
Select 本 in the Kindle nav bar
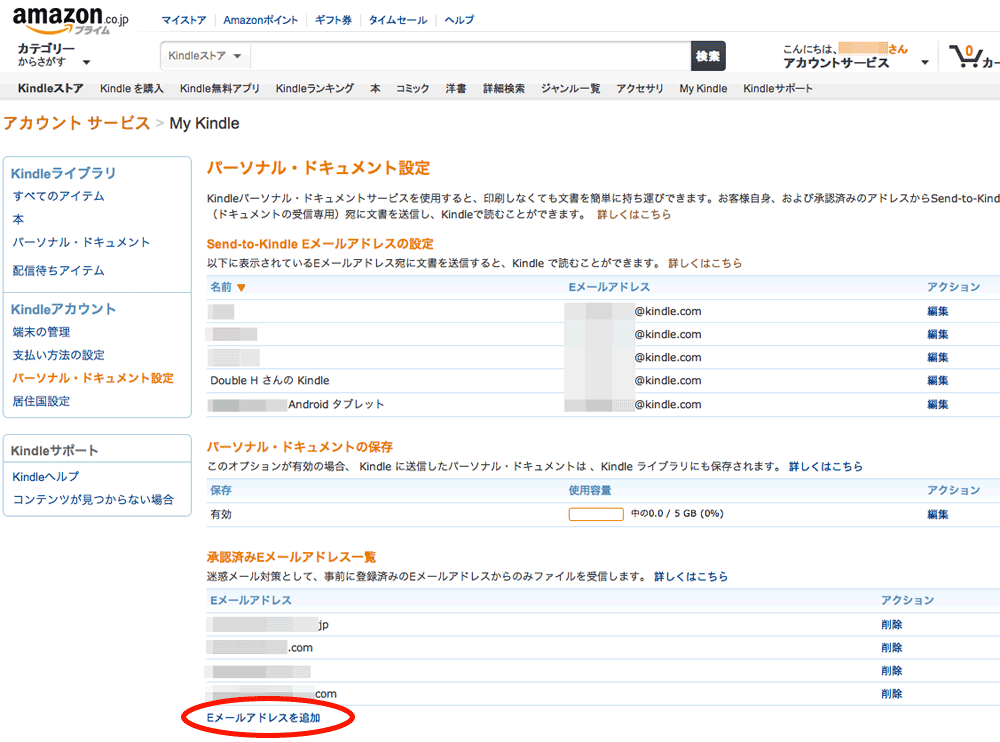(x=375, y=89)
